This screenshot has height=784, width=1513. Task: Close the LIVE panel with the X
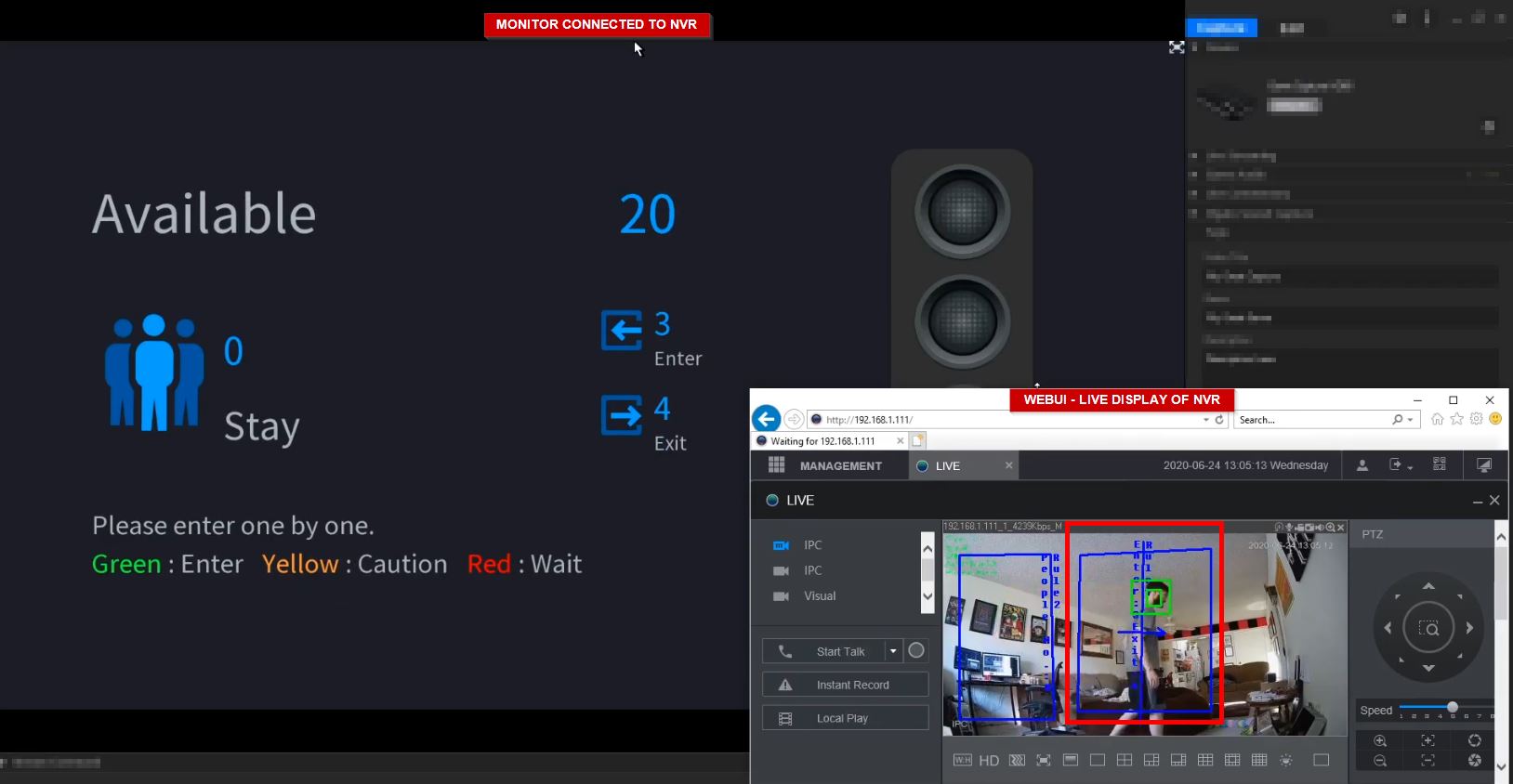click(1494, 501)
